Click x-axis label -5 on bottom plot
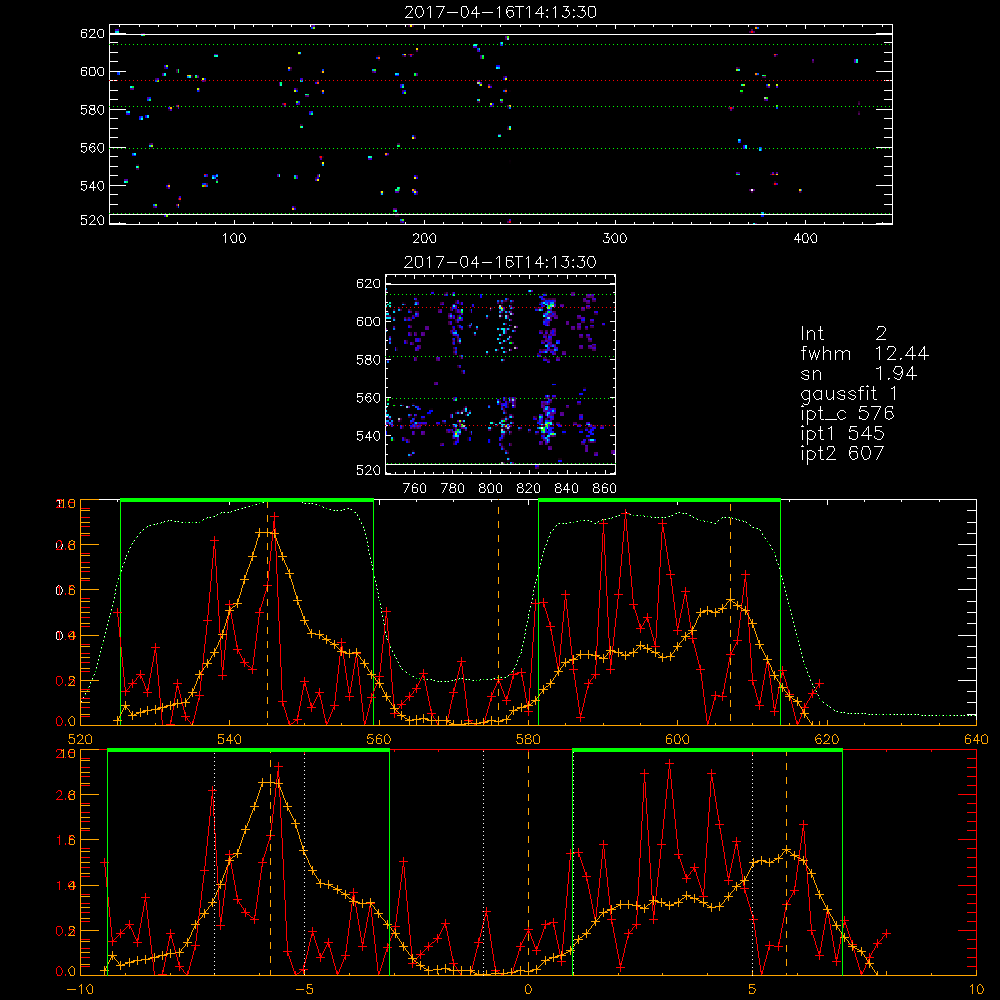Viewport: 1000px width, 1000px height. coord(305,989)
